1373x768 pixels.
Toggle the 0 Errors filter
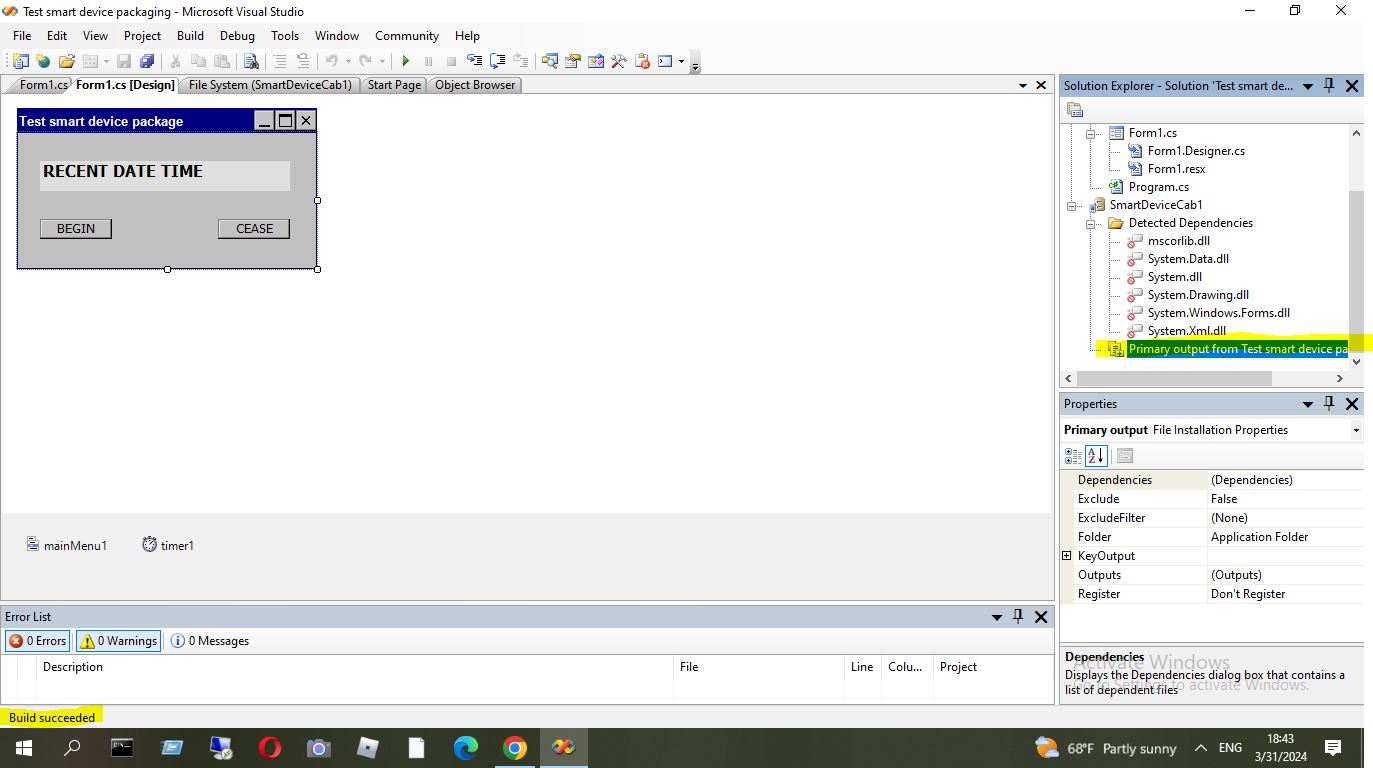pyautogui.click(x=37, y=641)
